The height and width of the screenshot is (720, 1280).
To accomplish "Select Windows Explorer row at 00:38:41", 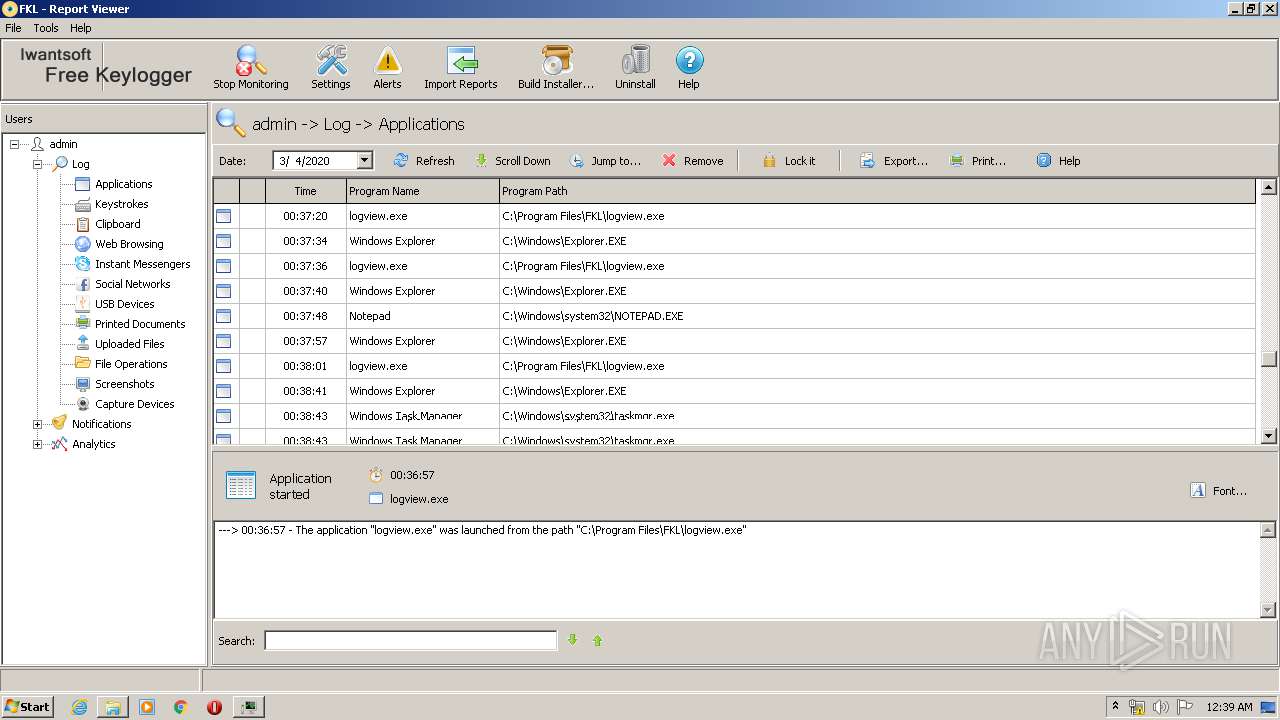I will [734, 391].
